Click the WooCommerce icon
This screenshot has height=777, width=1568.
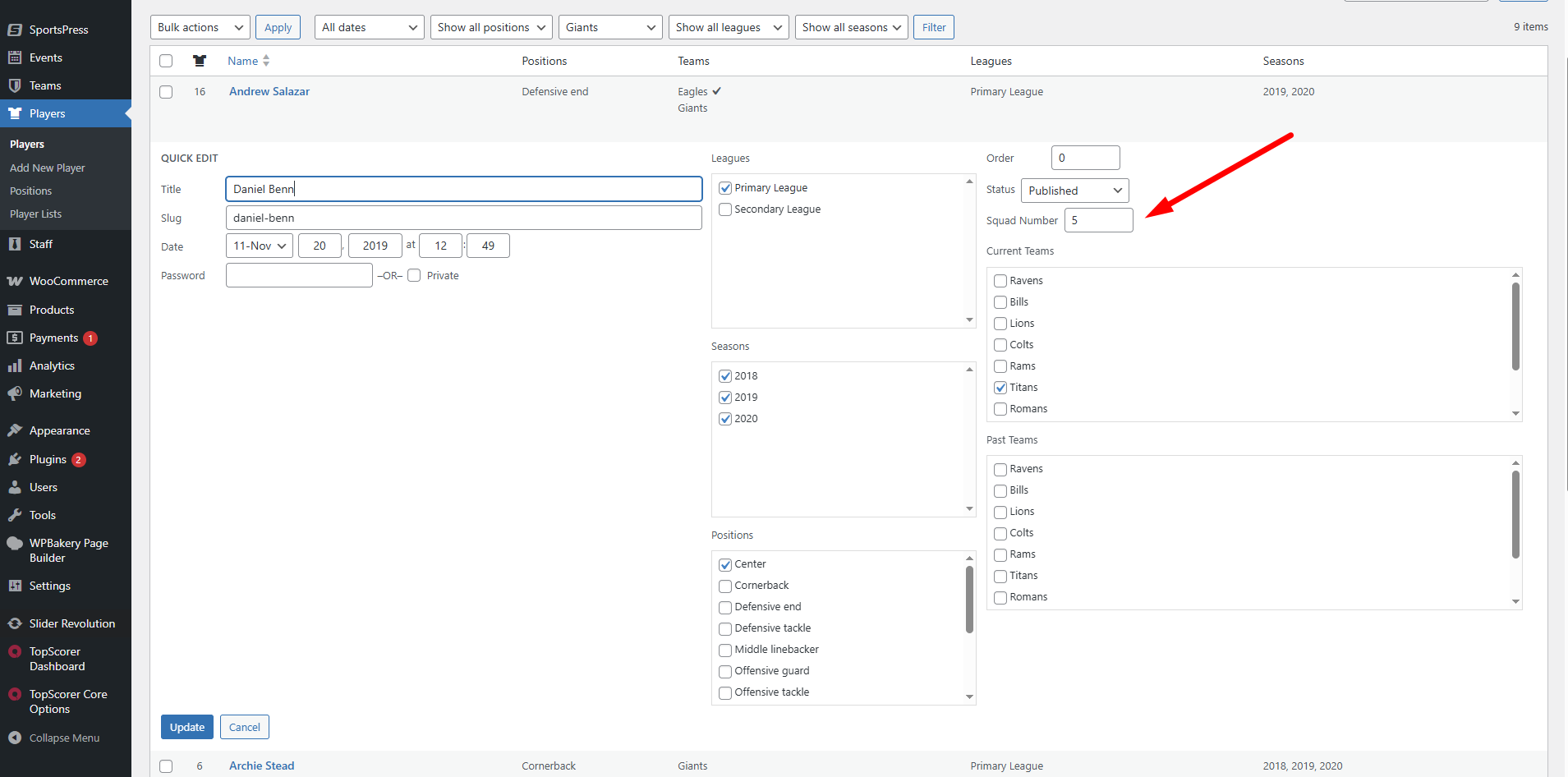pyautogui.click(x=15, y=281)
